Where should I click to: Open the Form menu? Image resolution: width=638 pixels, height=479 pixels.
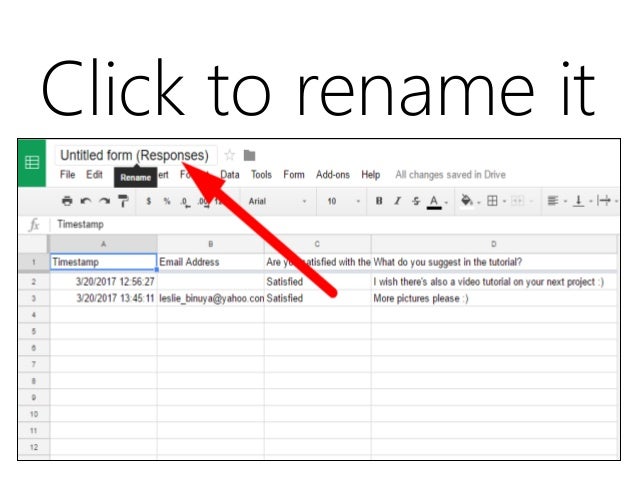(x=293, y=175)
